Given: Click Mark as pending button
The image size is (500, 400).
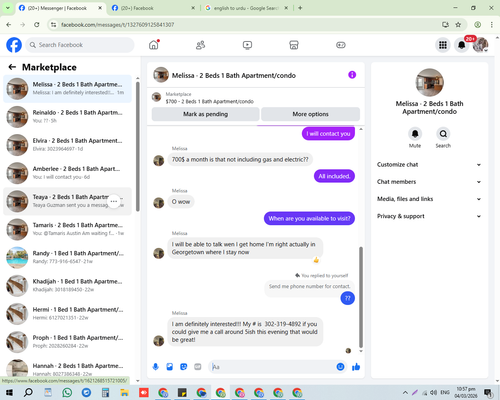Looking at the screenshot, I should 206,114.
